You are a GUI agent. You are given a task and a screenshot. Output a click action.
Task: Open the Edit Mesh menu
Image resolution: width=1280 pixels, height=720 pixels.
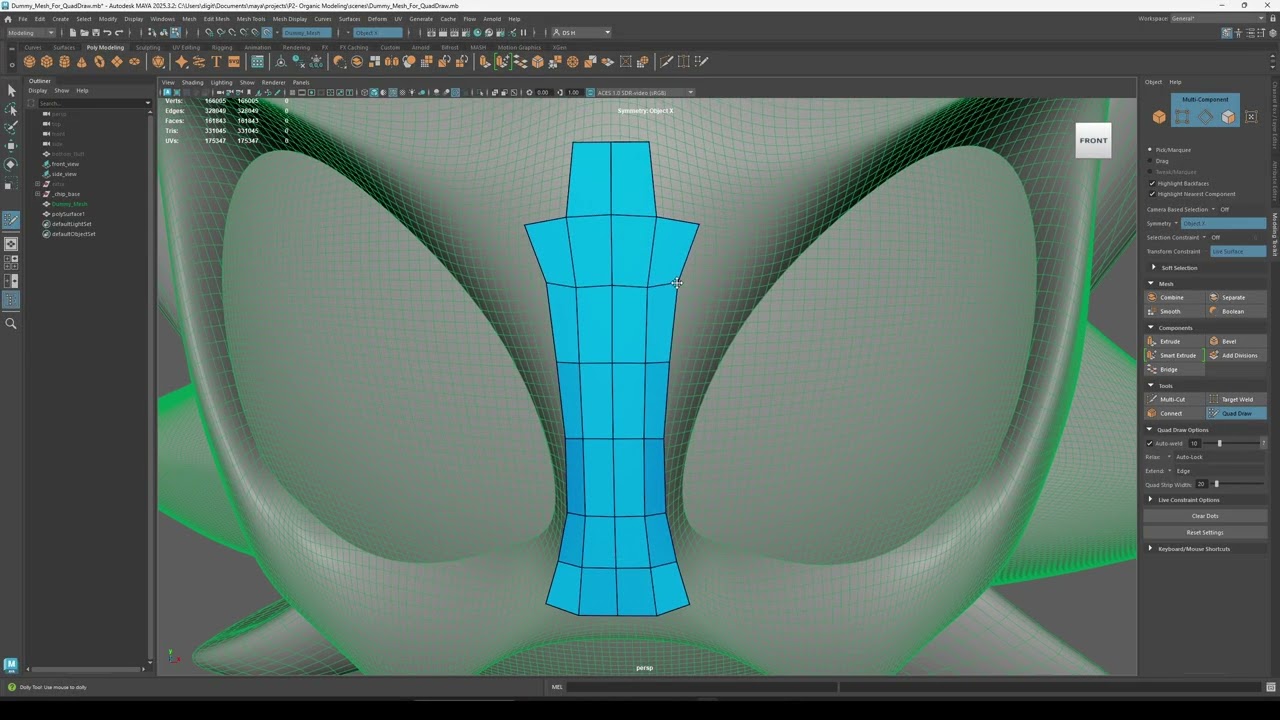pyautogui.click(x=216, y=19)
